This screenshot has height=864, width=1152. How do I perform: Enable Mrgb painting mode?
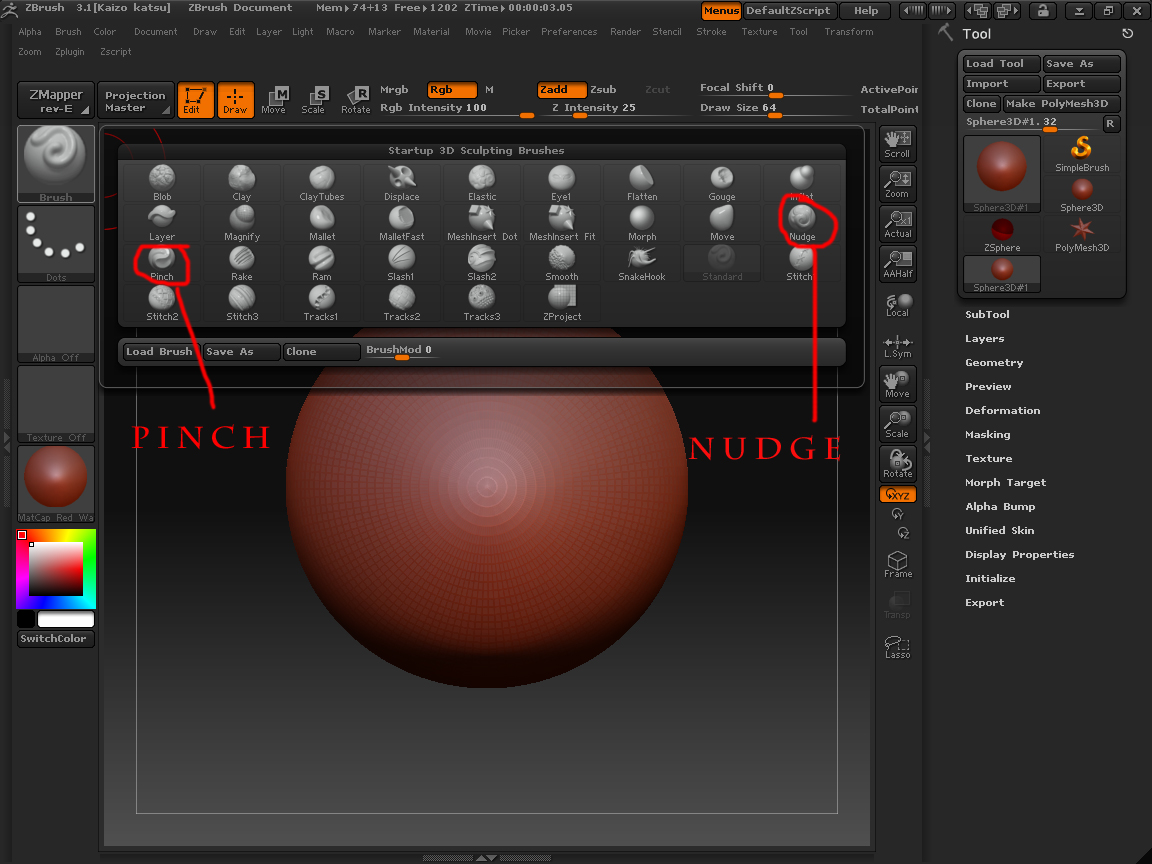[394, 90]
